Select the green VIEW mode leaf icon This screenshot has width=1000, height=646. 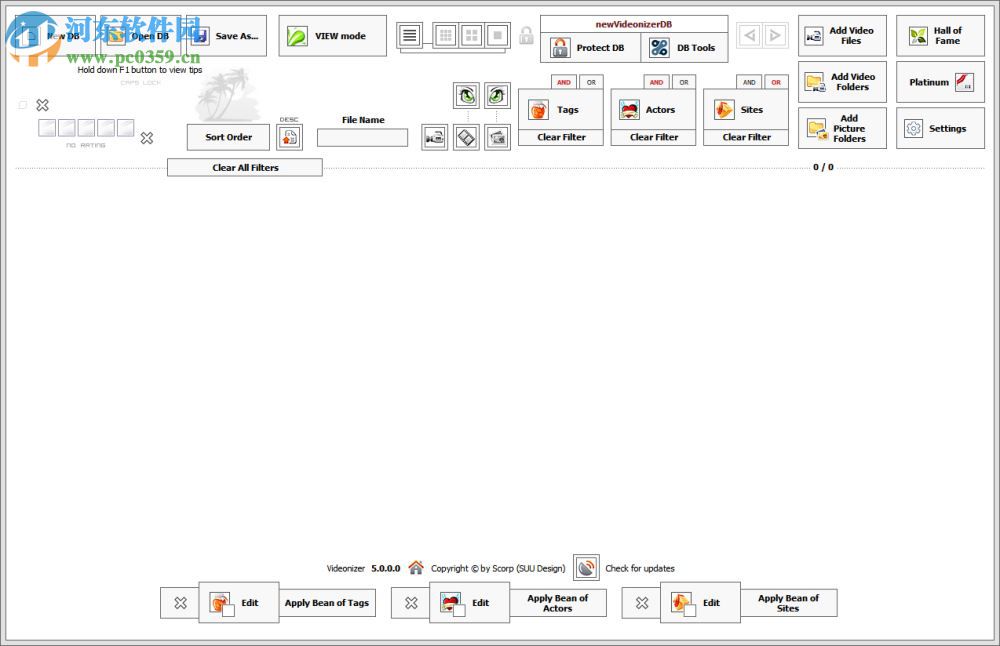coord(295,35)
